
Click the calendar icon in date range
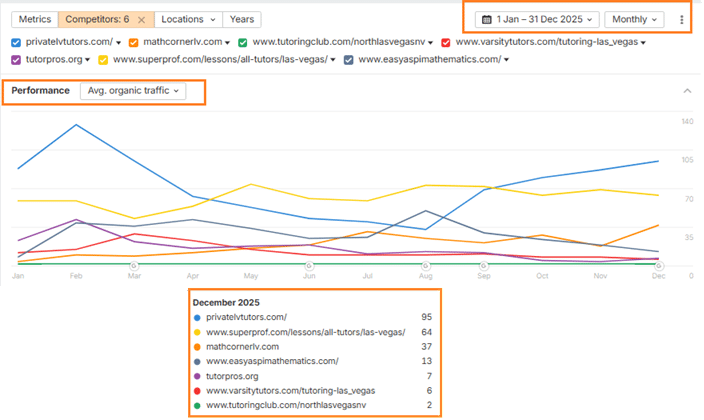coord(487,19)
